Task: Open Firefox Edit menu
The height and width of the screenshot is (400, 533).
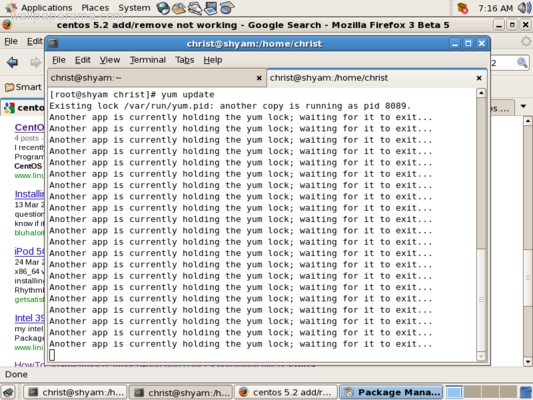Action: 35,41
